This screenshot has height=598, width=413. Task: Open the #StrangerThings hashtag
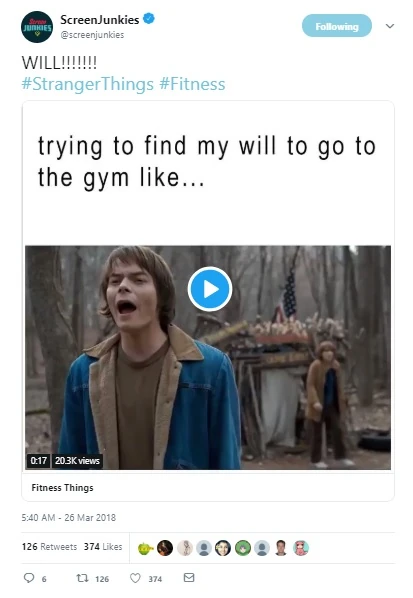pyautogui.click(x=88, y=84)
